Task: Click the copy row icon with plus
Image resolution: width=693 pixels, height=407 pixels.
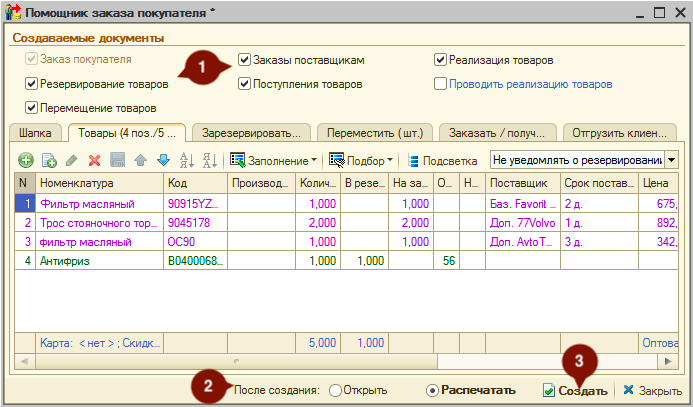Action: tap(49, 160)
